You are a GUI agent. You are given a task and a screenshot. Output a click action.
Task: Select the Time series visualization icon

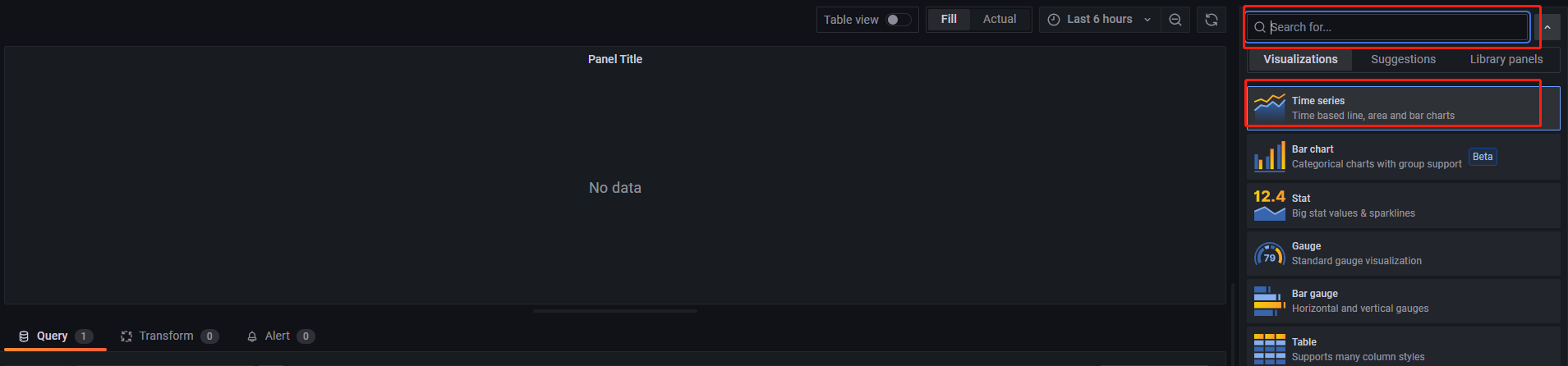pos(1269,108)
